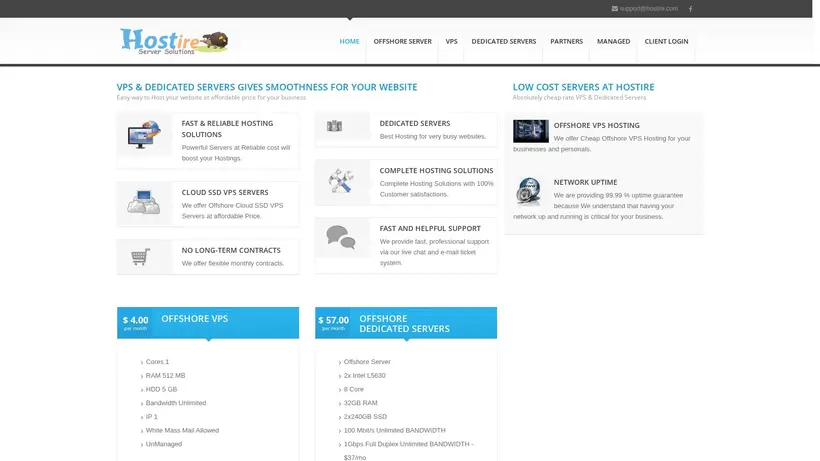Image resolution: width=820 pixels, height=461 pixels.
Task: Click the '8 Core' list item
Action: 354,389
